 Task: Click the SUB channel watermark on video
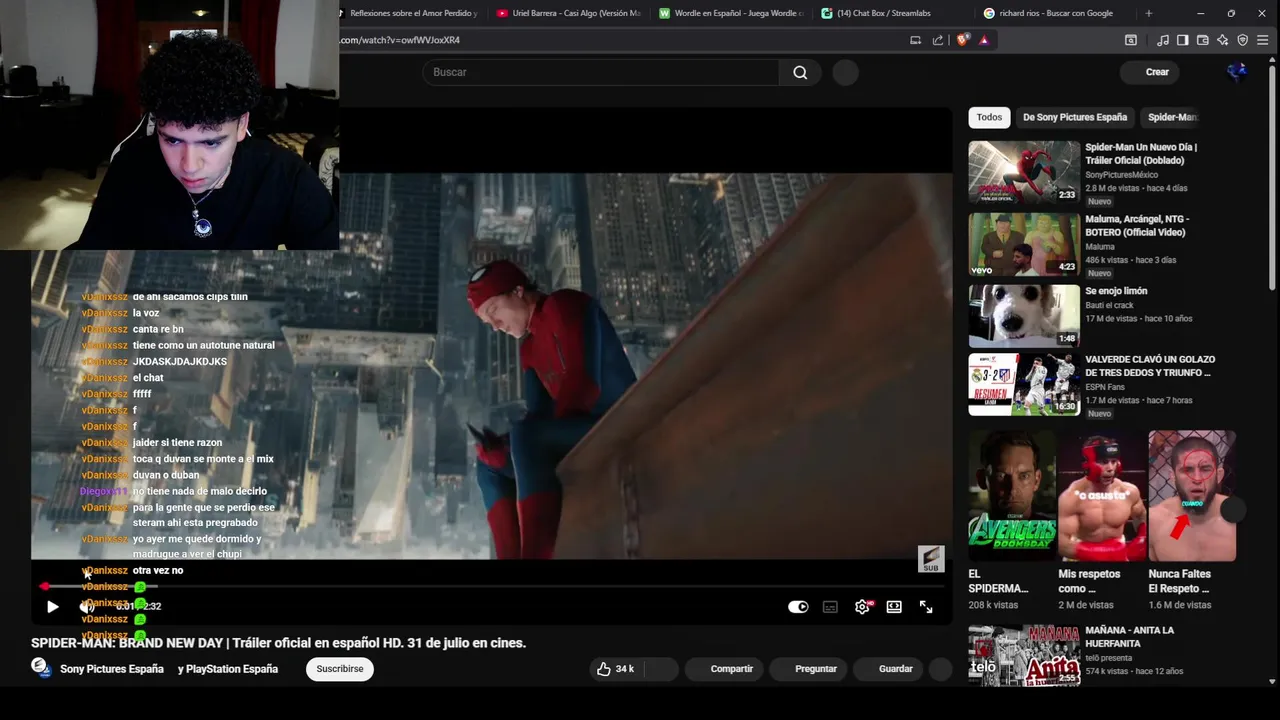[931, 559]
